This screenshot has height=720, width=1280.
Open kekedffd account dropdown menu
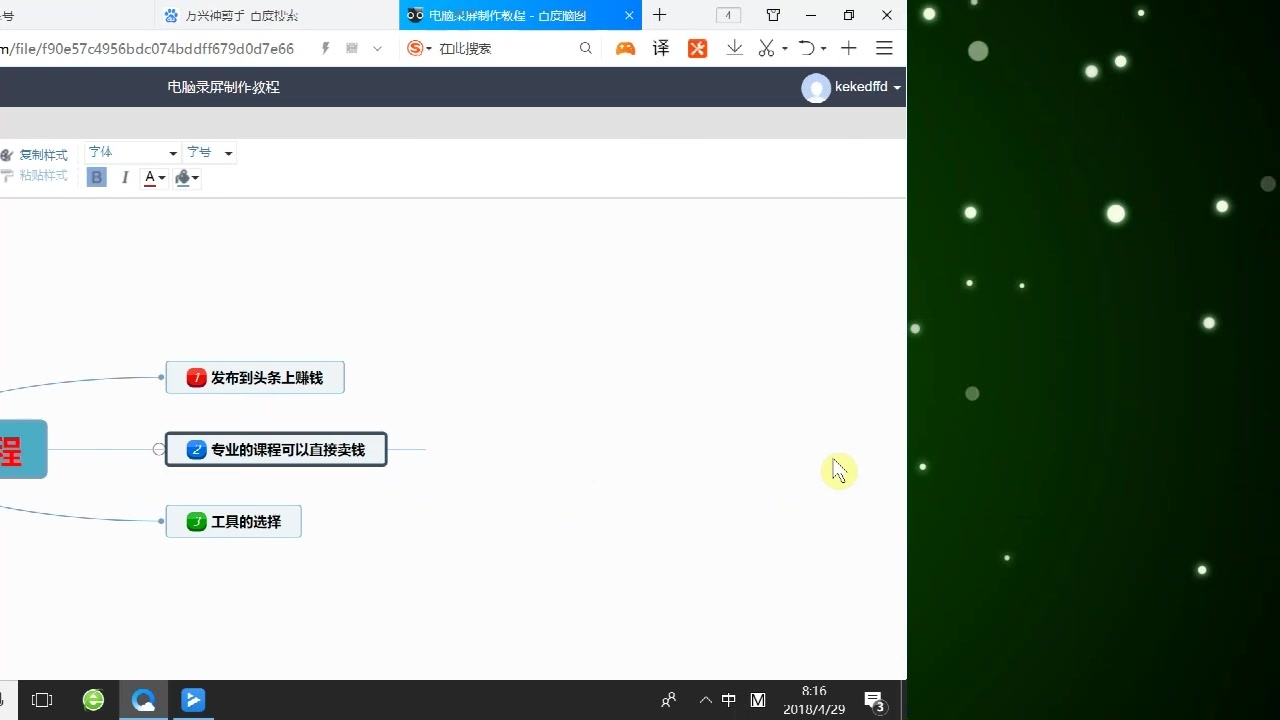[868, 87]
